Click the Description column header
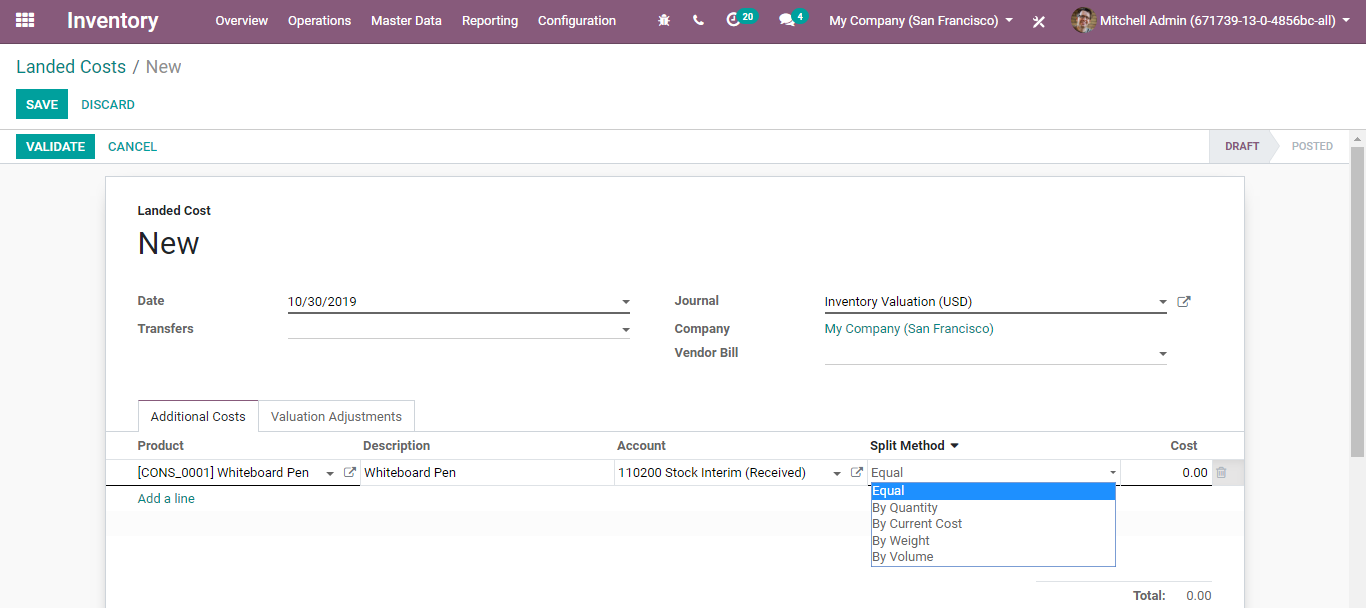The width and height of the screenshot is (1366, 608). 397,446
